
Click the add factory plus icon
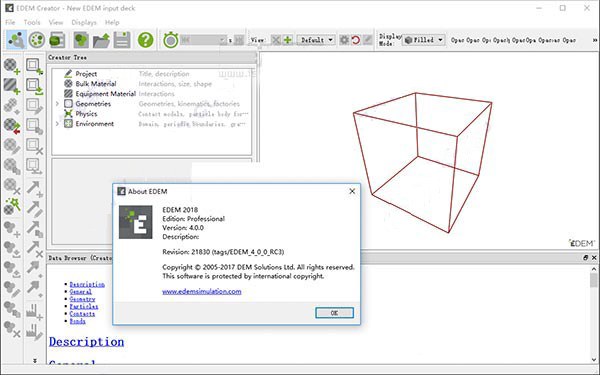tap(34, 311)
